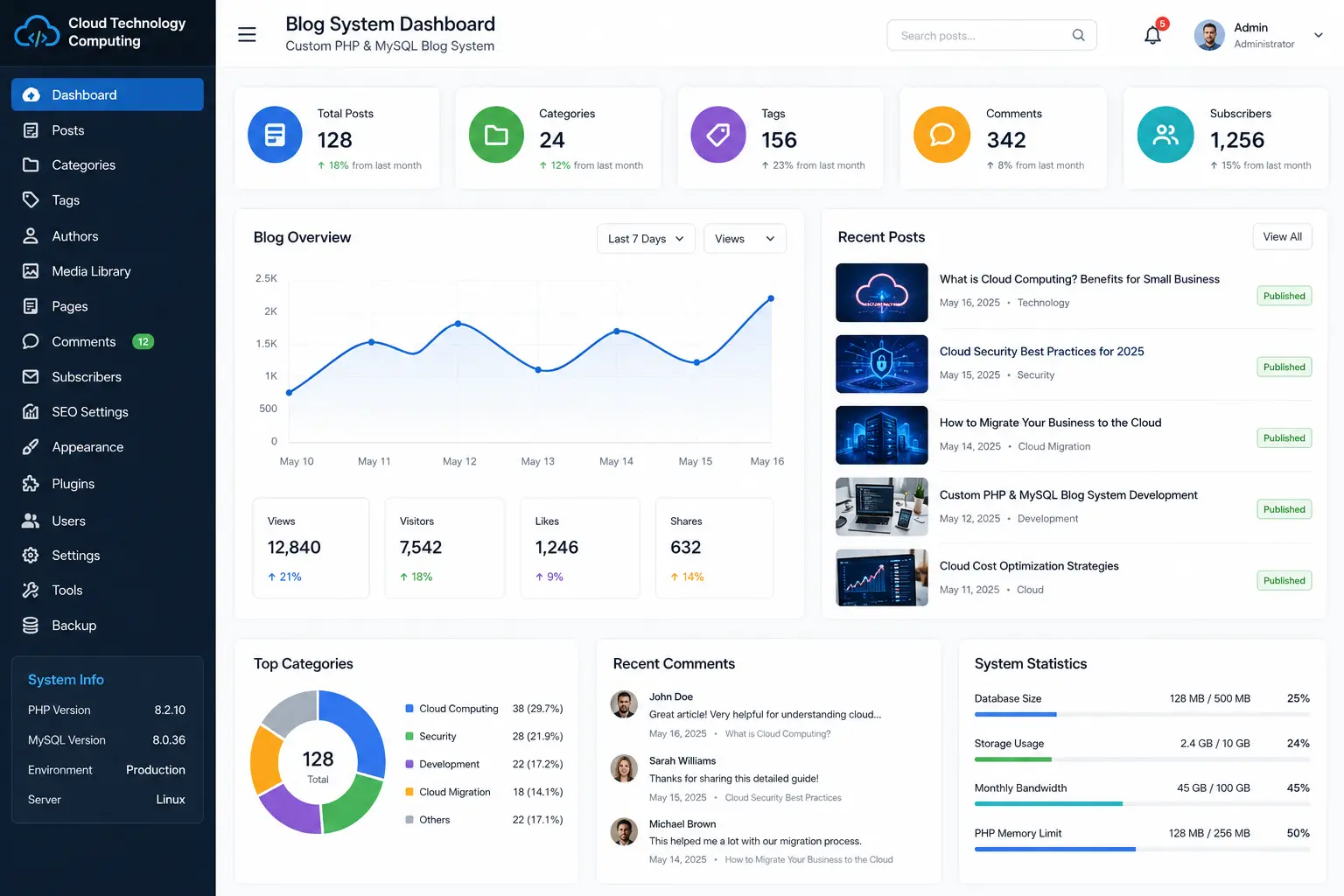Click the 'Cloud Security Best Practices' comment link
The width and height of the screenshot is (1344, 896).
point(783,798)
